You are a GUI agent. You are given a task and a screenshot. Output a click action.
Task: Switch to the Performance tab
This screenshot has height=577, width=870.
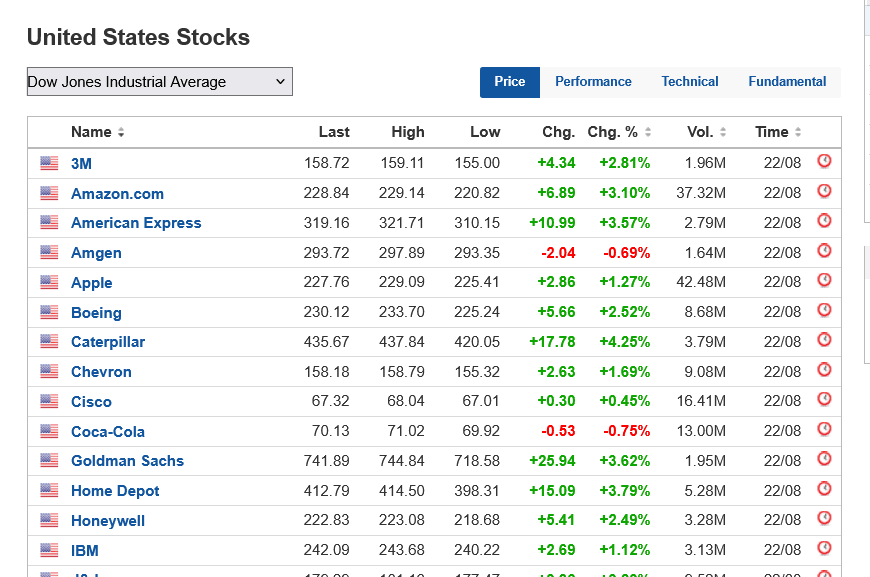[593, 82]
